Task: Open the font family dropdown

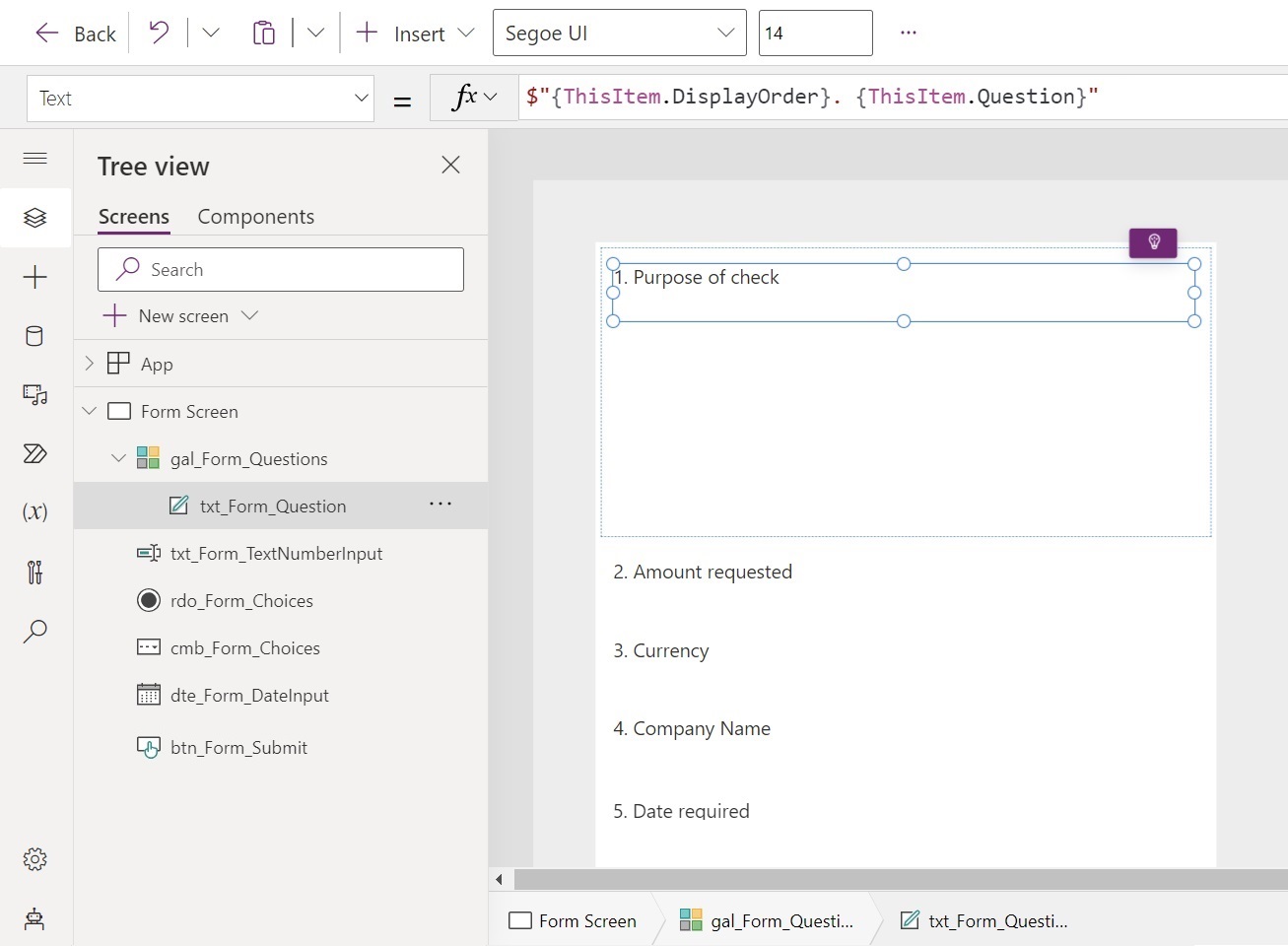Action: click(619, 33)
